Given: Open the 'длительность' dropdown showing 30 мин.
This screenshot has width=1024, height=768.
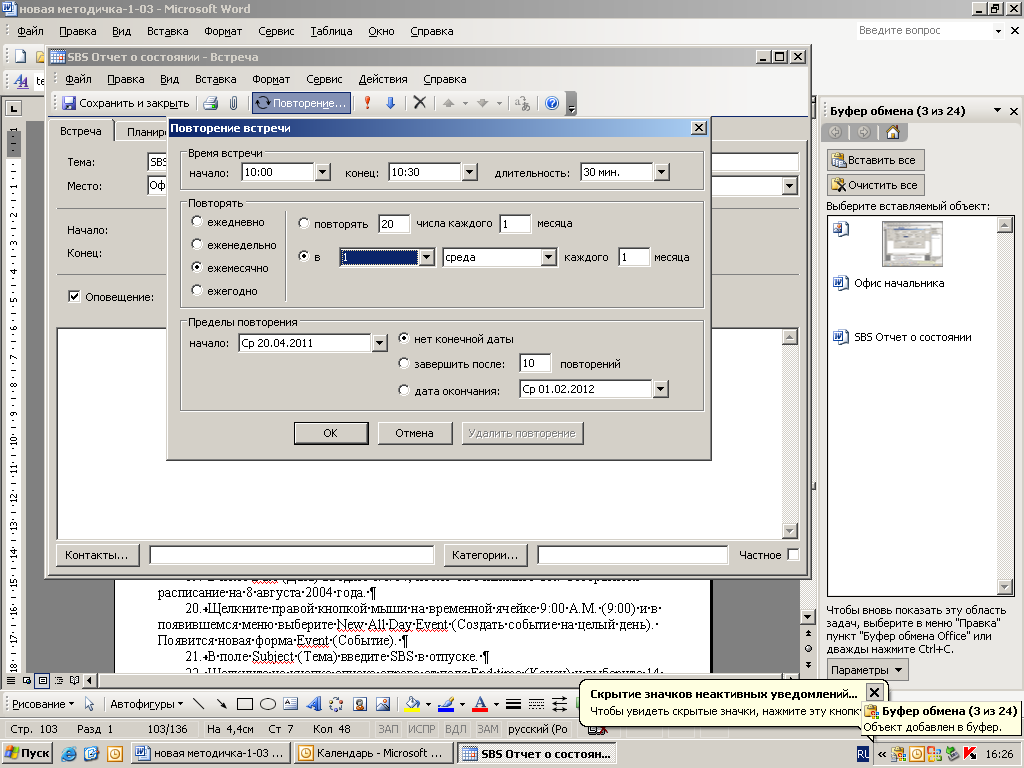Looking at the screenshot, I should pyautogui.click(x=662, y=172).
